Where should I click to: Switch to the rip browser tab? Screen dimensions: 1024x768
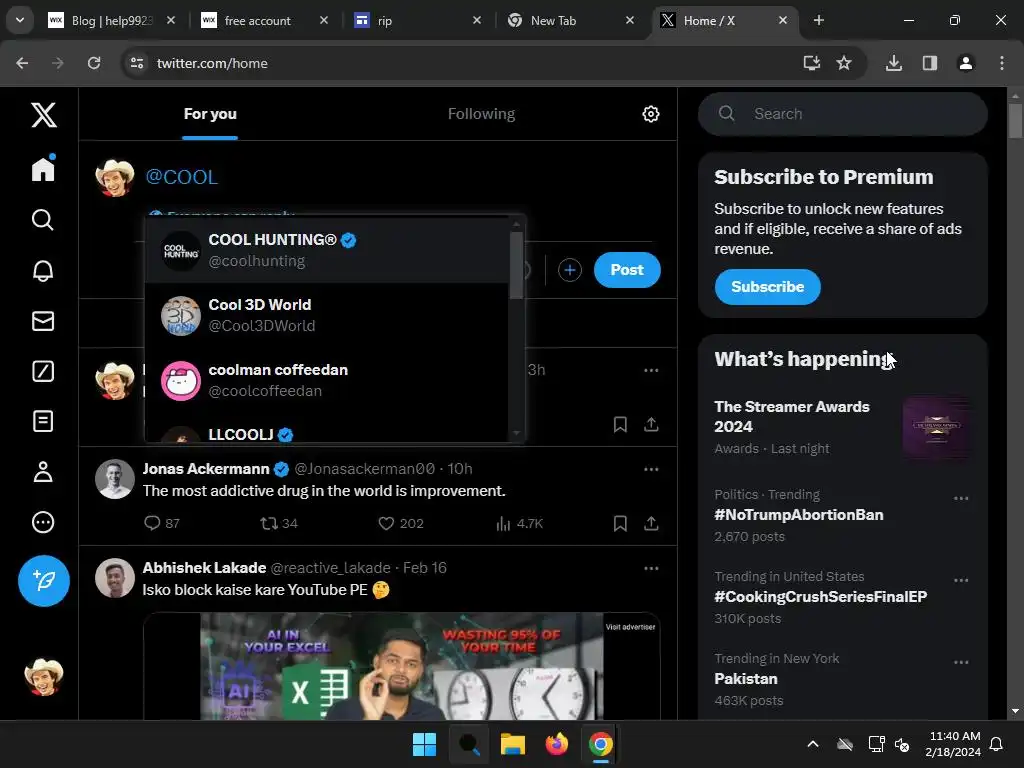coord(418,20)
